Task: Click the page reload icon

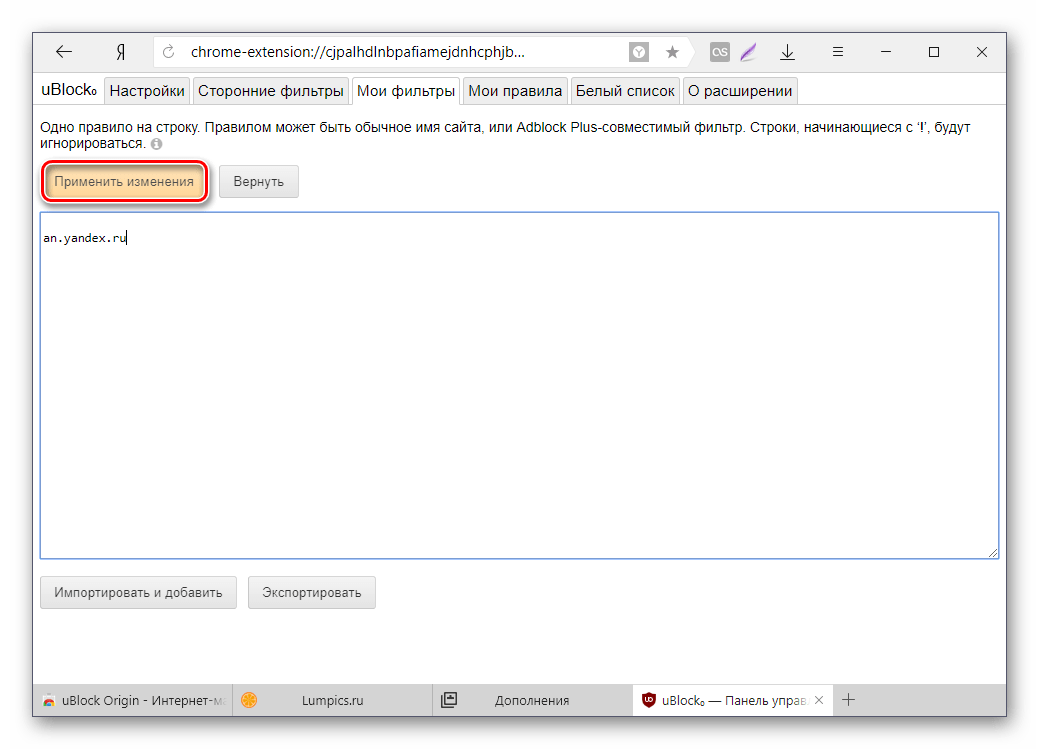Action: point(169,52)
